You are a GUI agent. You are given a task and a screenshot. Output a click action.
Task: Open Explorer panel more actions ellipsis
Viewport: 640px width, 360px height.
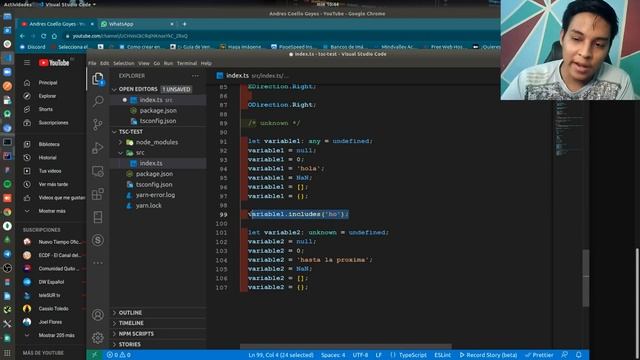196,76
